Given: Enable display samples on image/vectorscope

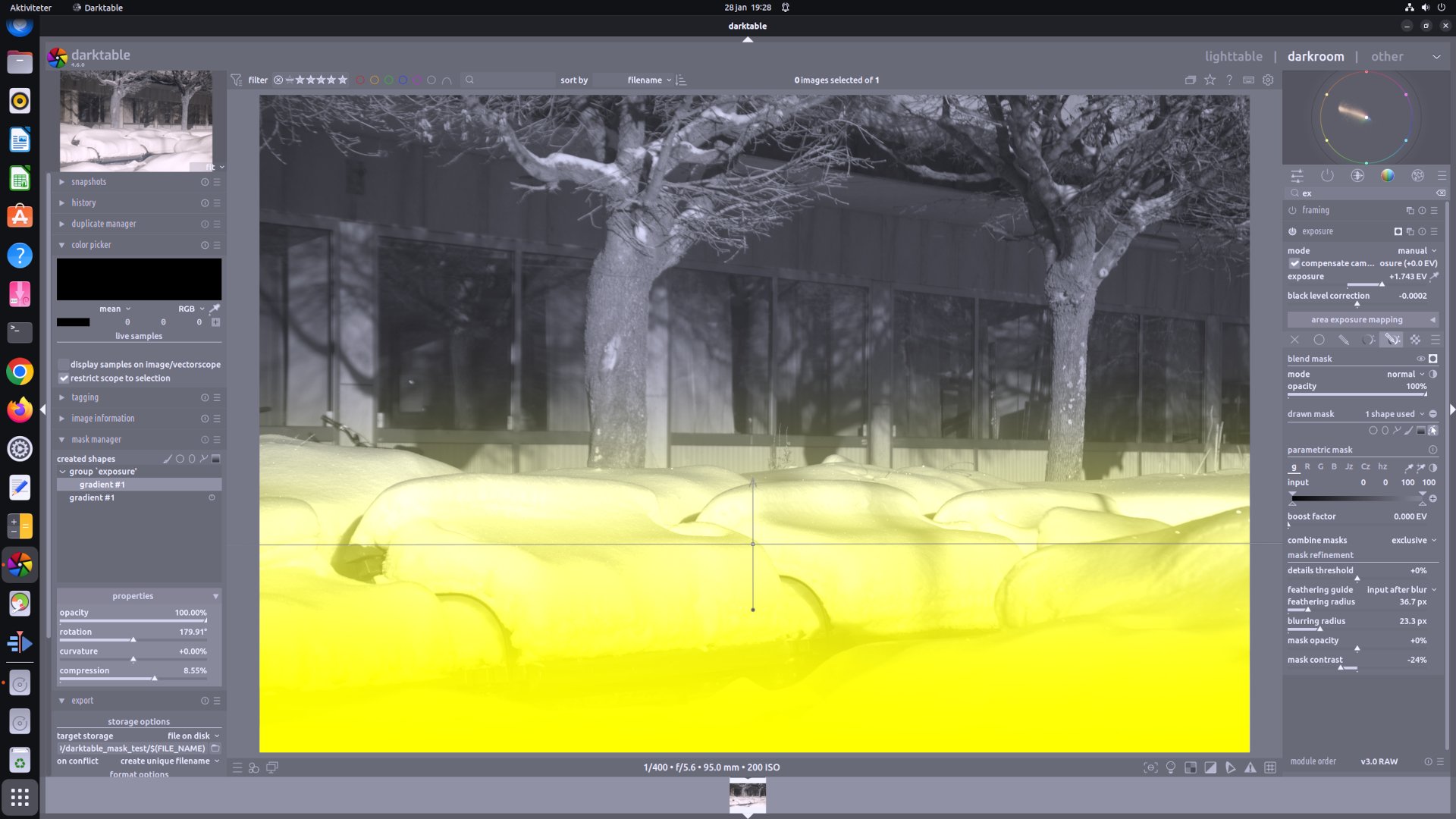Looking at the screenshot, I should coord(64,365).
